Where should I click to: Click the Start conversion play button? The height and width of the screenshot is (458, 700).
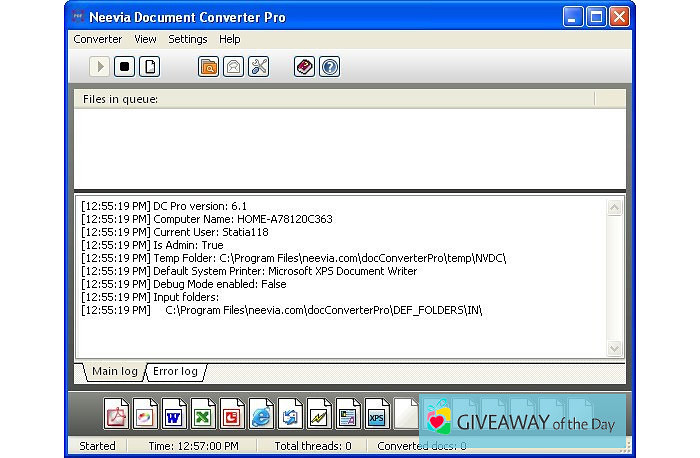pyautogui.click(x=99, y=67)
